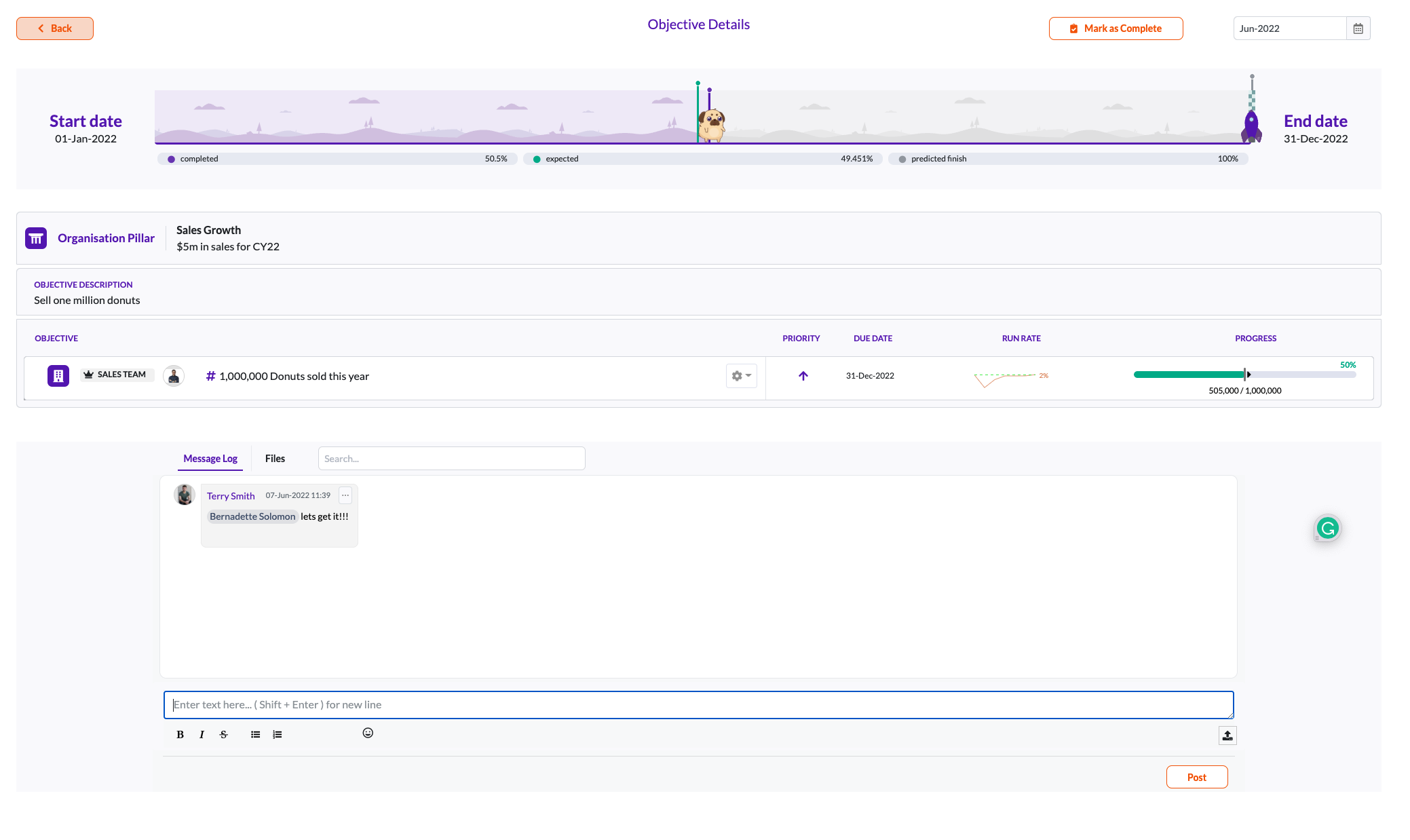
Task: Click the Organisation Pillar icon
Action: pos(36,238)
